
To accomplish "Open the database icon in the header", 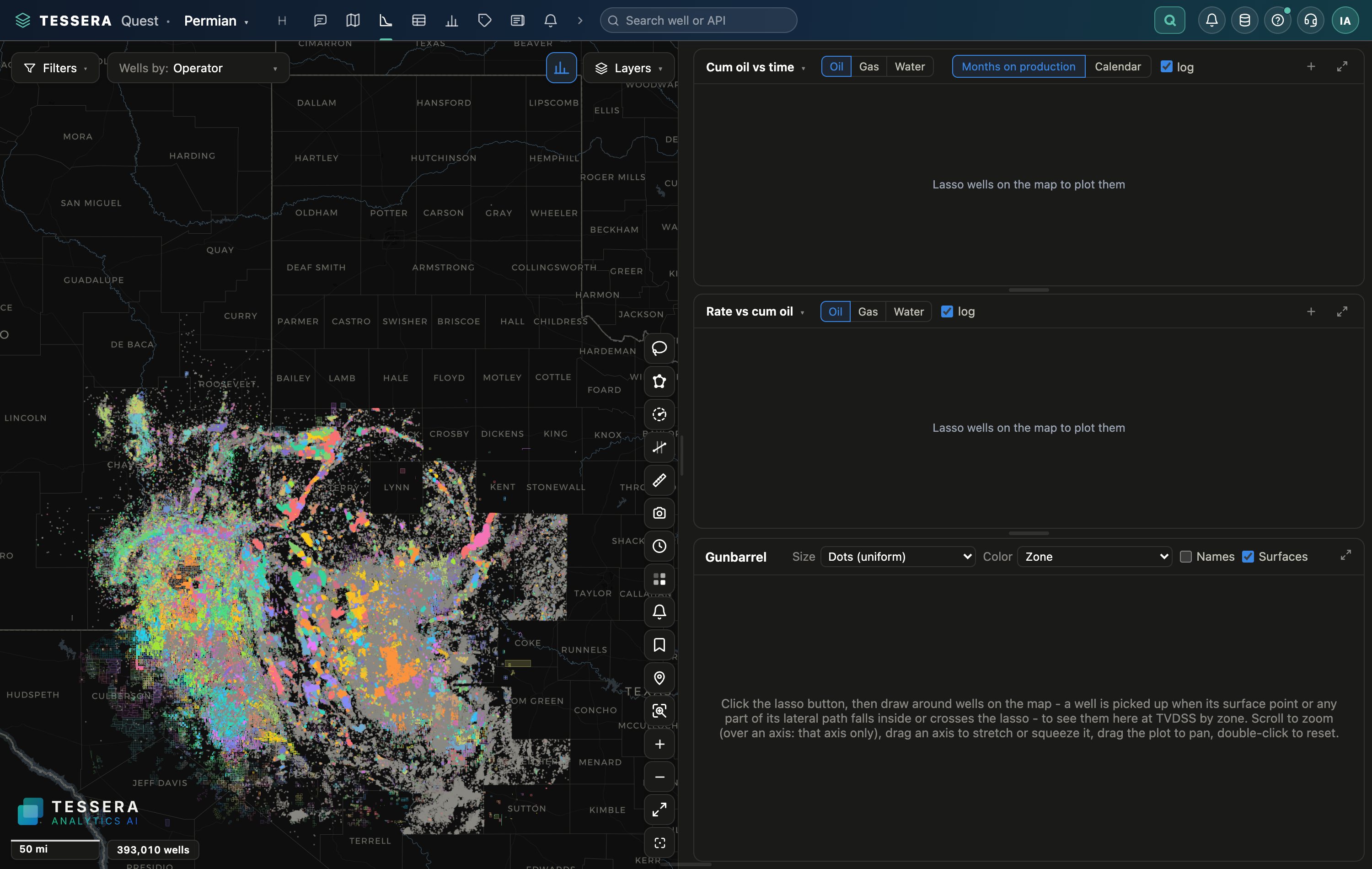I will click(1244, 21).
